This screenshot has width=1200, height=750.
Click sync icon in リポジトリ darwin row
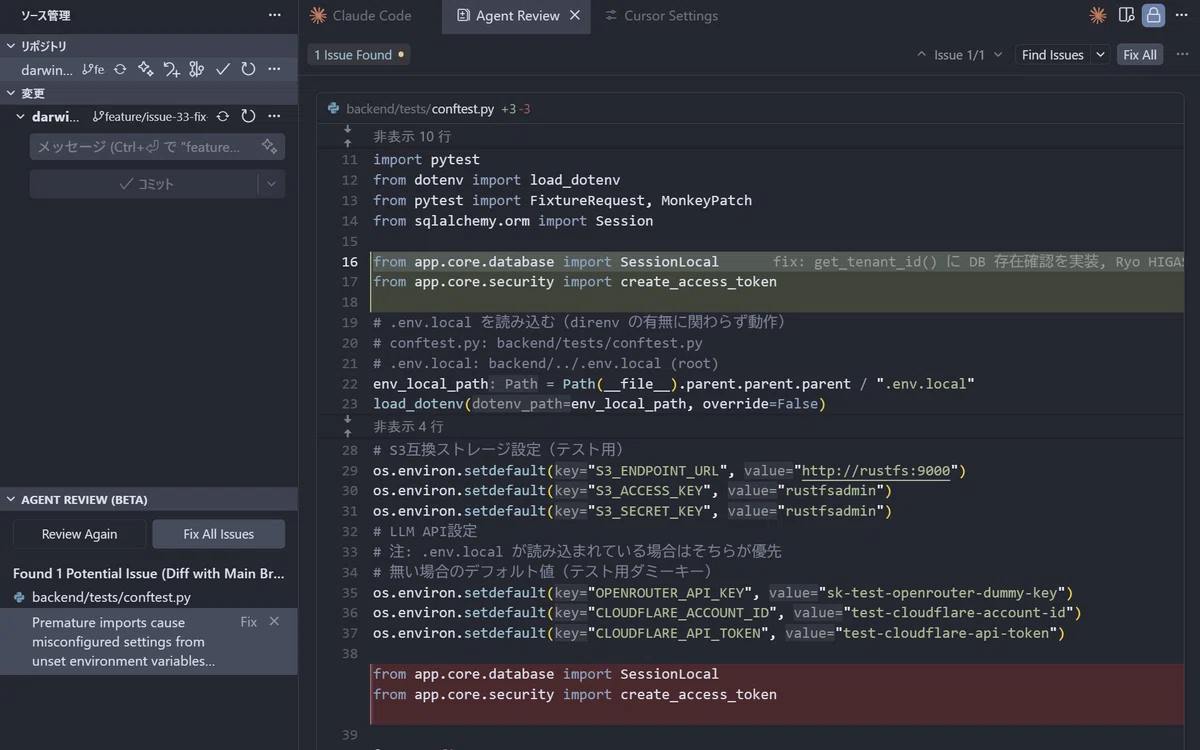tap(120, 69)
